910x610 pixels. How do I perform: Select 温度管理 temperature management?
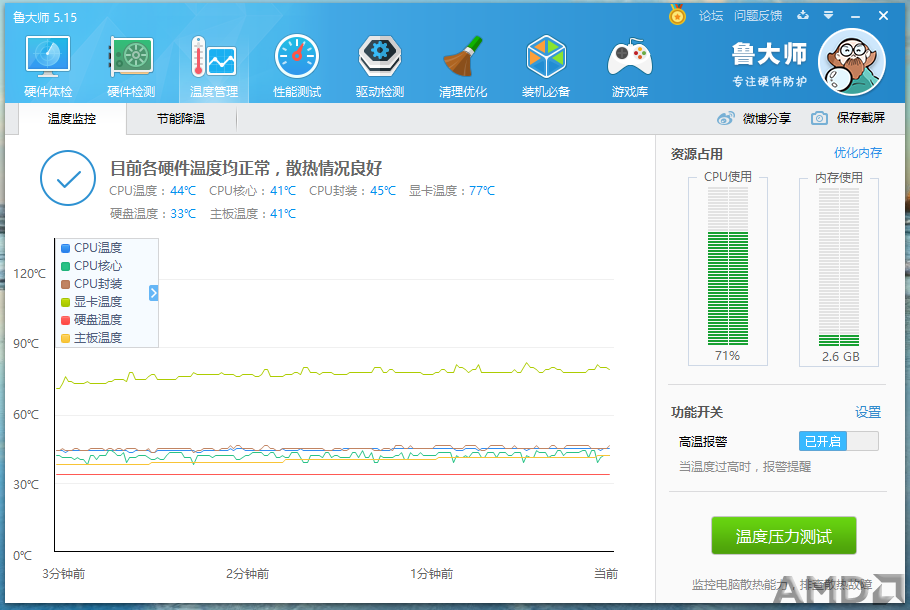(214, 67)
